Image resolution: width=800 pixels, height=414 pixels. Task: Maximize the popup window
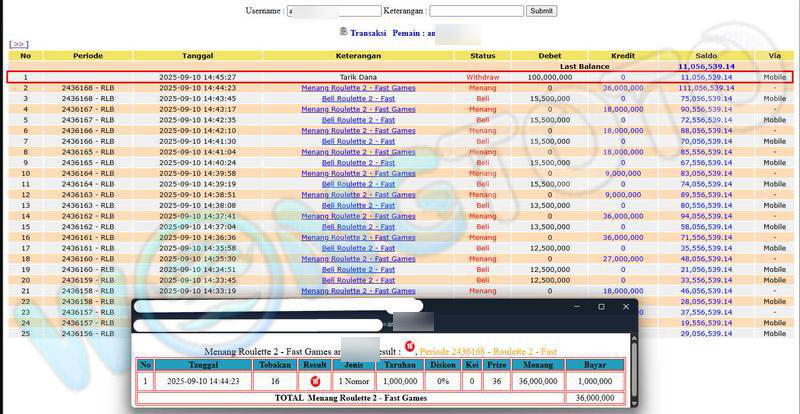[x=601, y=306]
